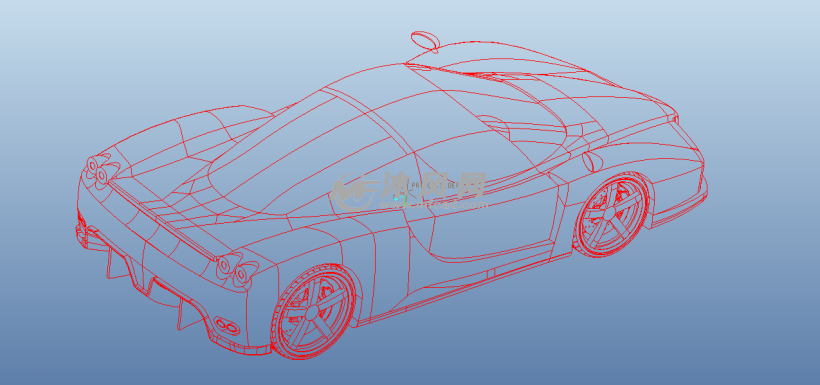Select the twin exhaust outlet on rear bumper
Screen dimensions: 820x385
pos(226,325)
